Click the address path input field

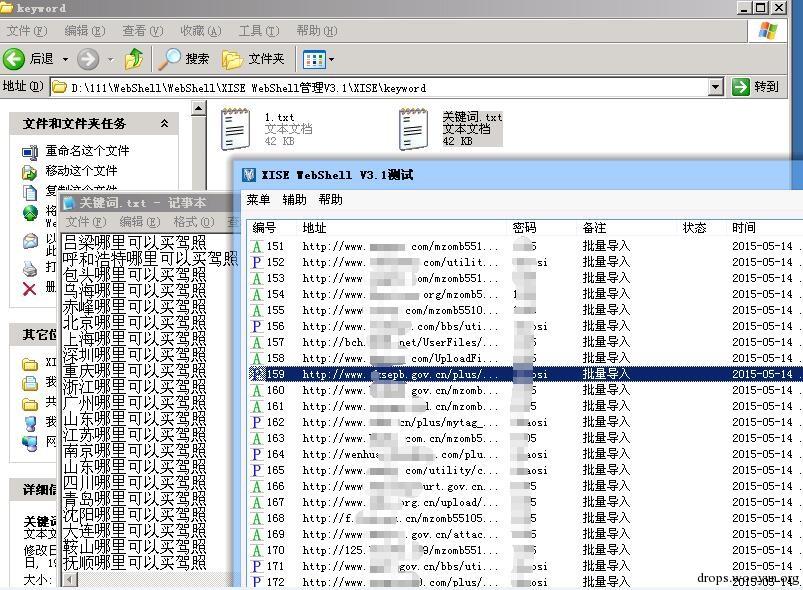click(380, 88)
